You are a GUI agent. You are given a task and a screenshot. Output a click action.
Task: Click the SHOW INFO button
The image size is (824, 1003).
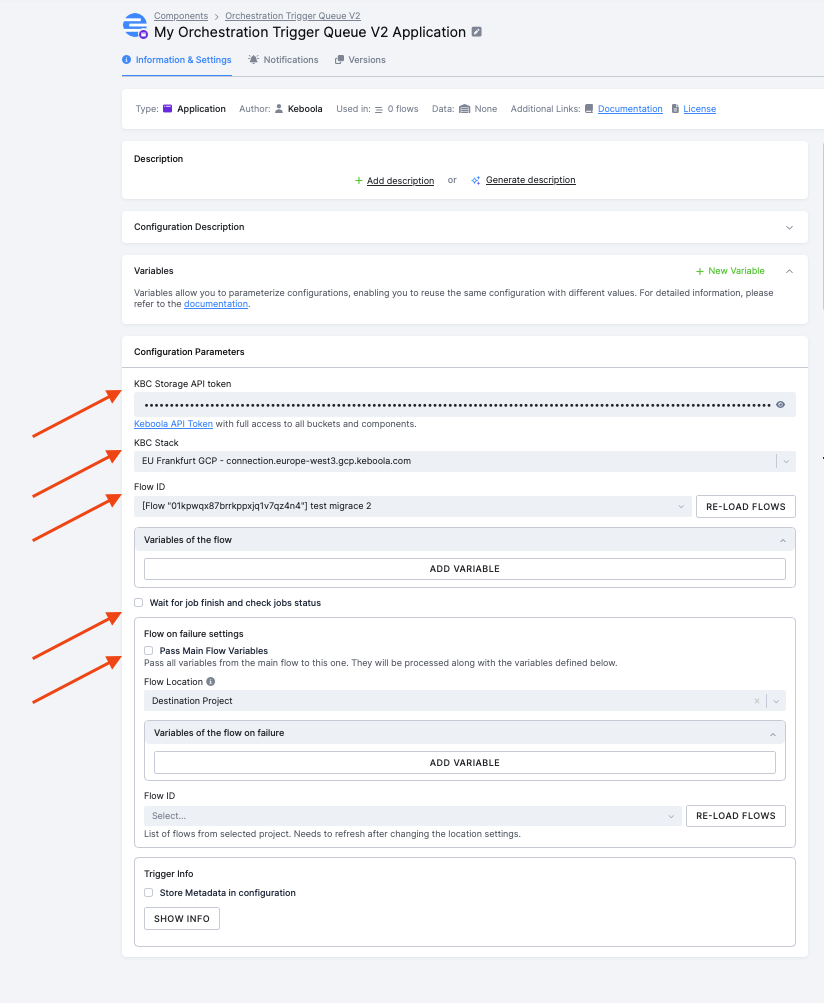pyautogui.click(x=182, y=919)
